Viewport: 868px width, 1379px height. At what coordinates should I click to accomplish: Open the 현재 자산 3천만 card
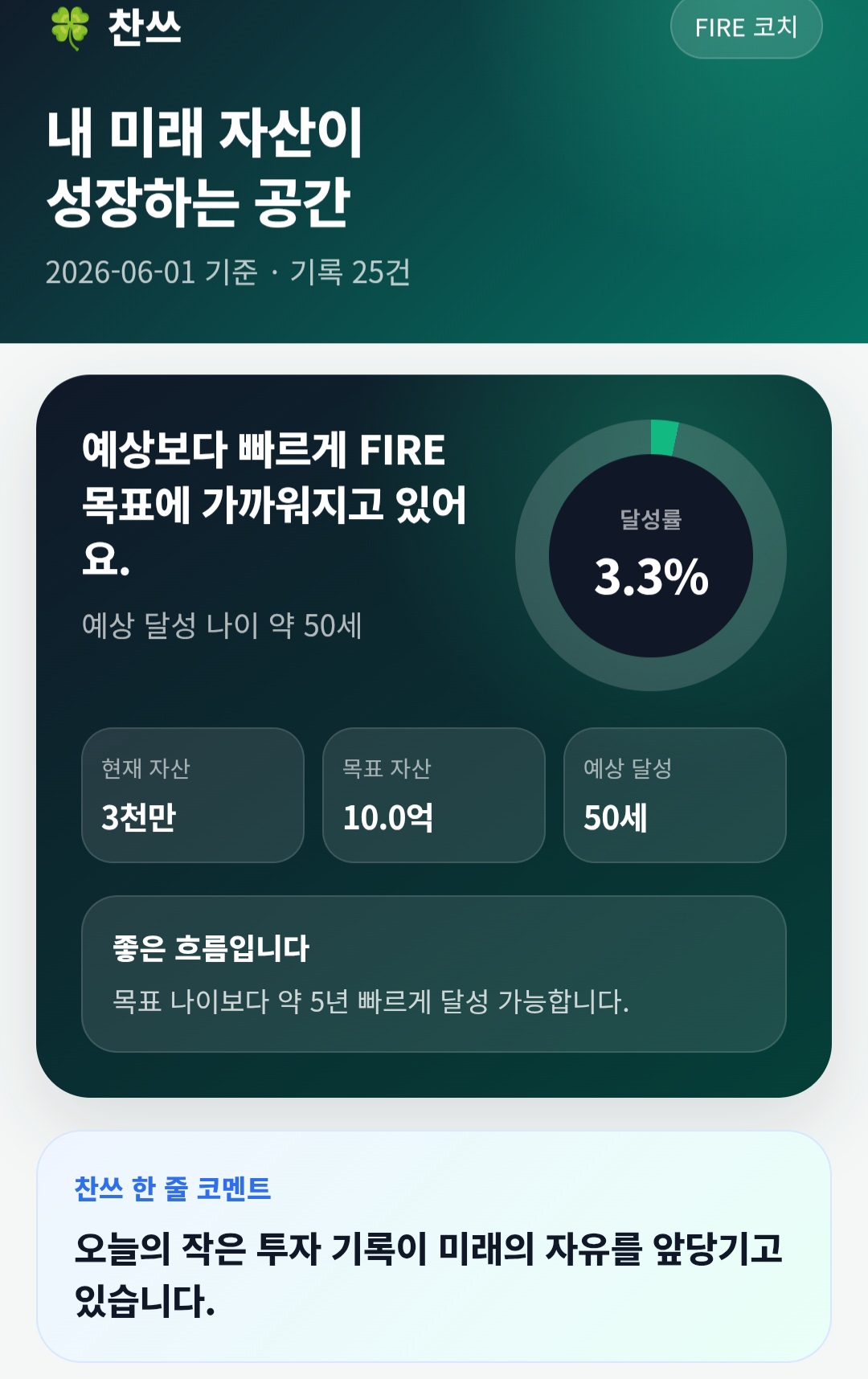(x=193, y=795)
